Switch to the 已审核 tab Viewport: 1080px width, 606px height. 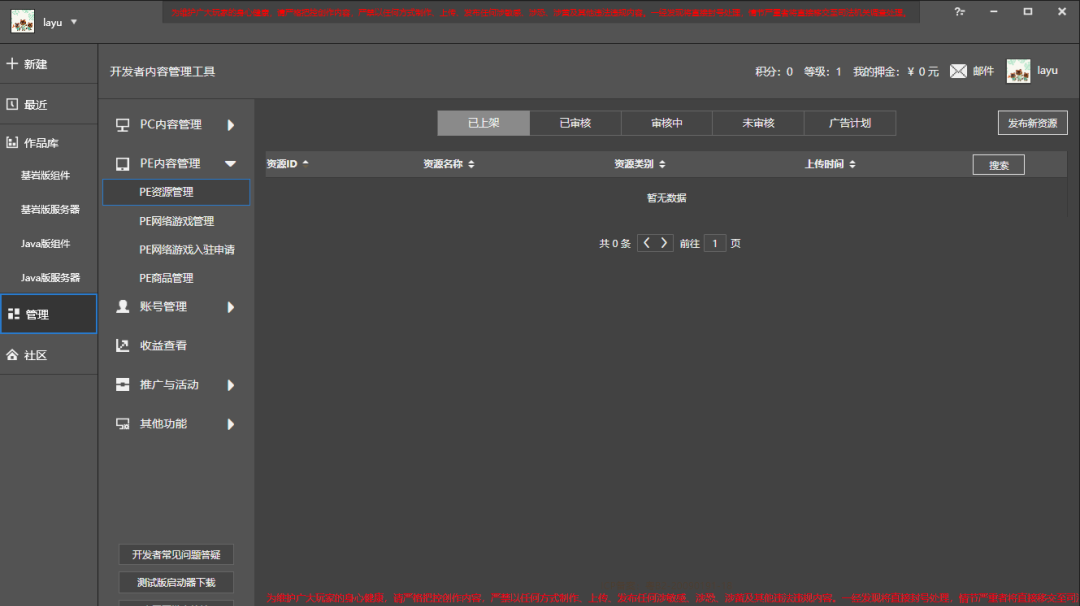pyautogui.click(x=575, y=123)
